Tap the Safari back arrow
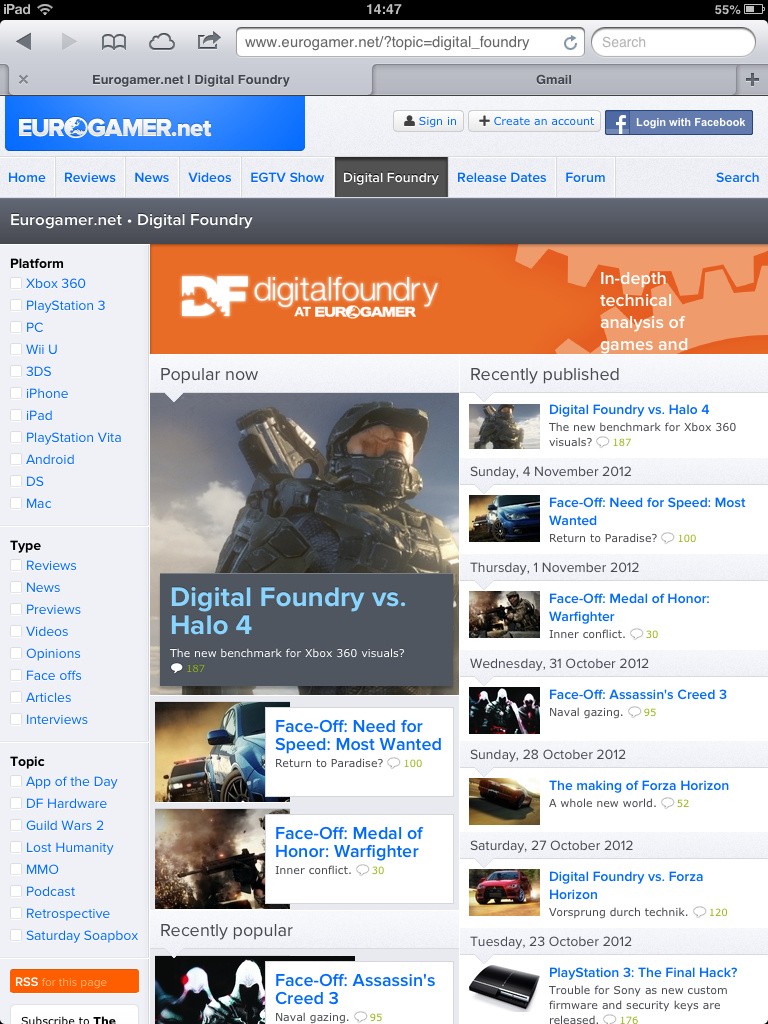The height and width of the screenshot is (1024, 768). coord(24,42)
